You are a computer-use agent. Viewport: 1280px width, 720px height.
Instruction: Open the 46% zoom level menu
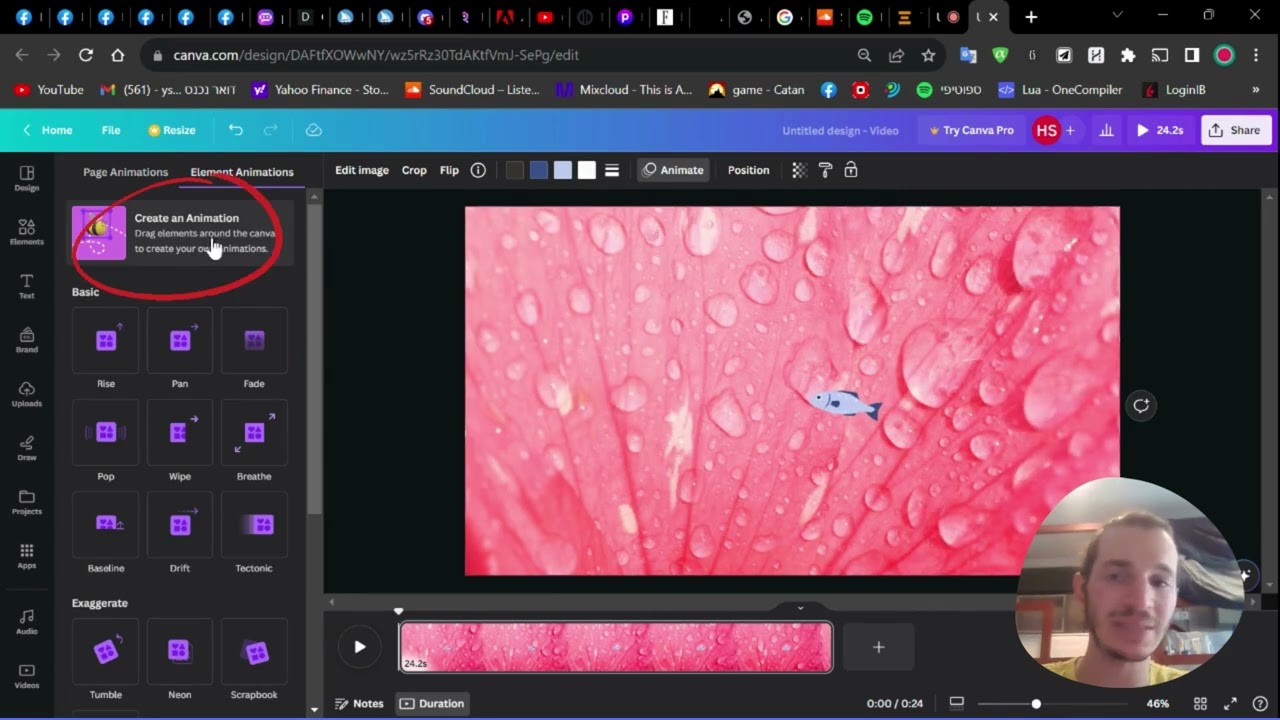point(1158,704)
